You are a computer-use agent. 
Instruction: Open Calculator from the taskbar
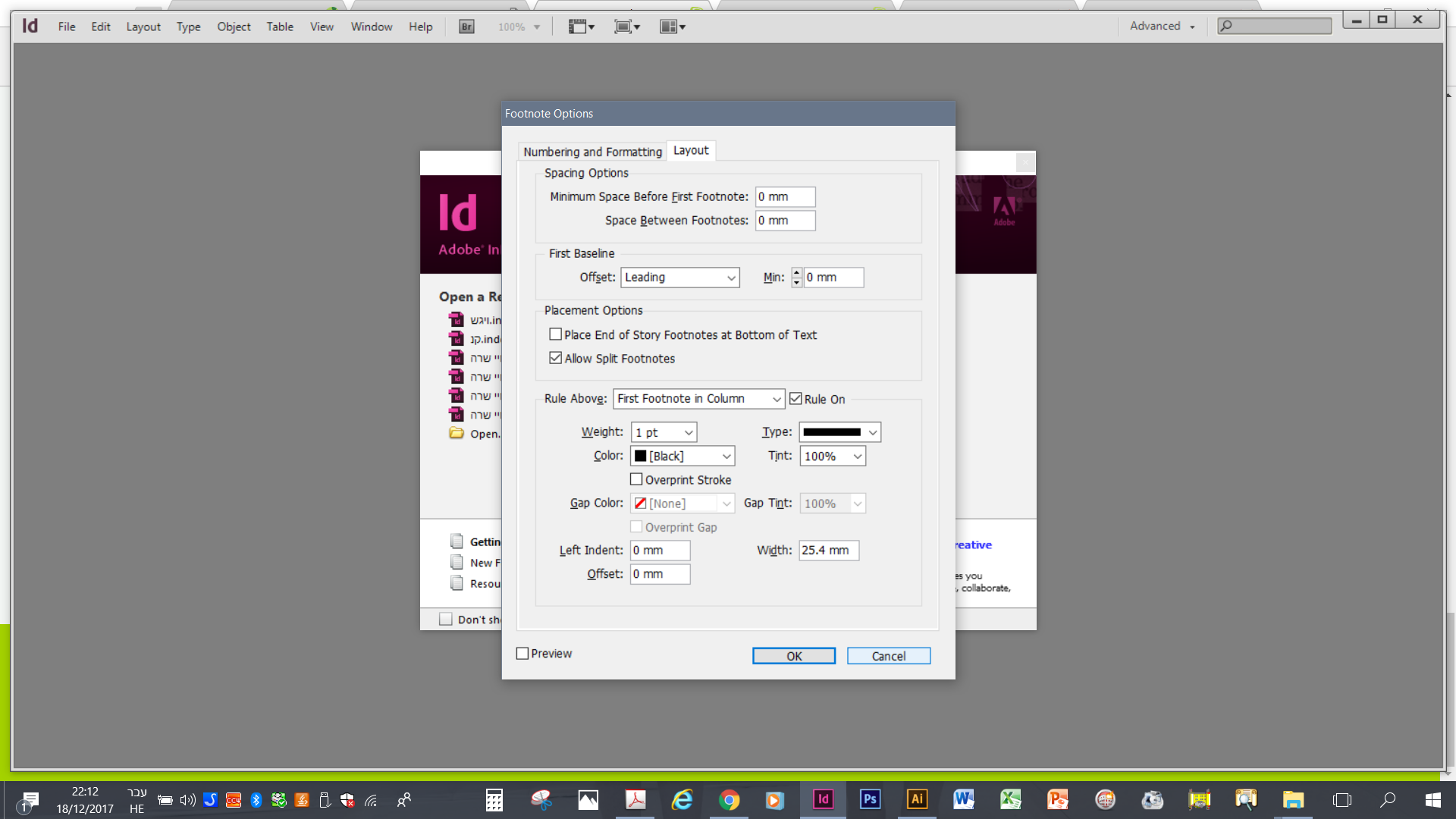coord(494,799)
